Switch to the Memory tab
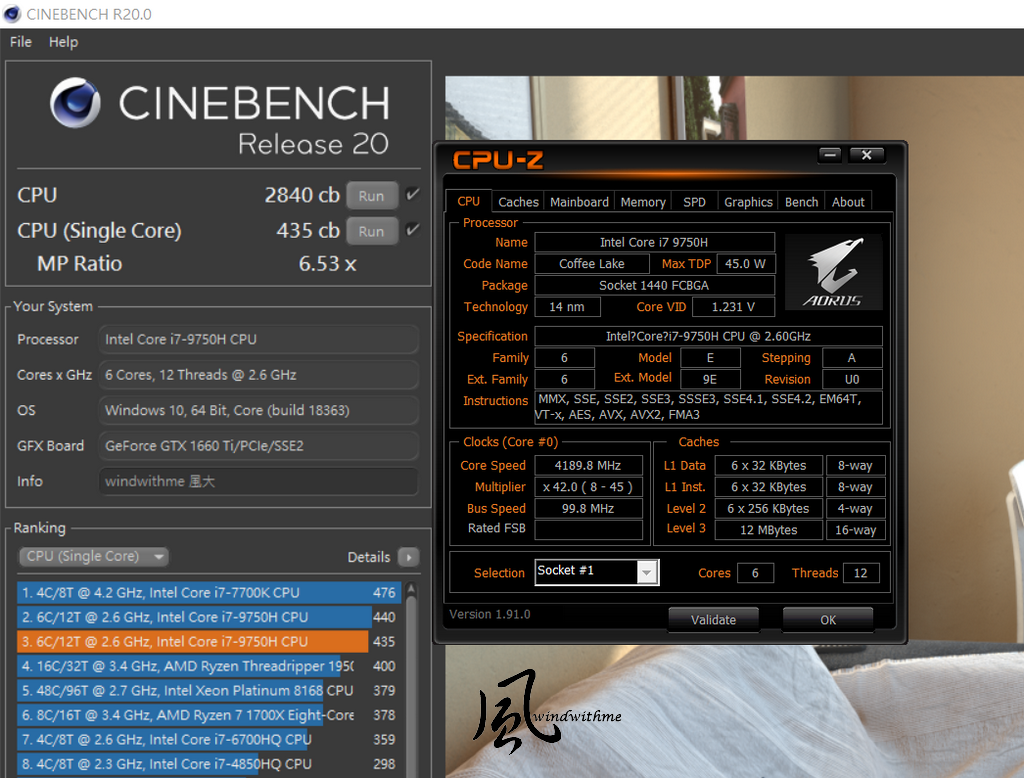The height and width of the screenshot is (778, 1024). [643, 202]
